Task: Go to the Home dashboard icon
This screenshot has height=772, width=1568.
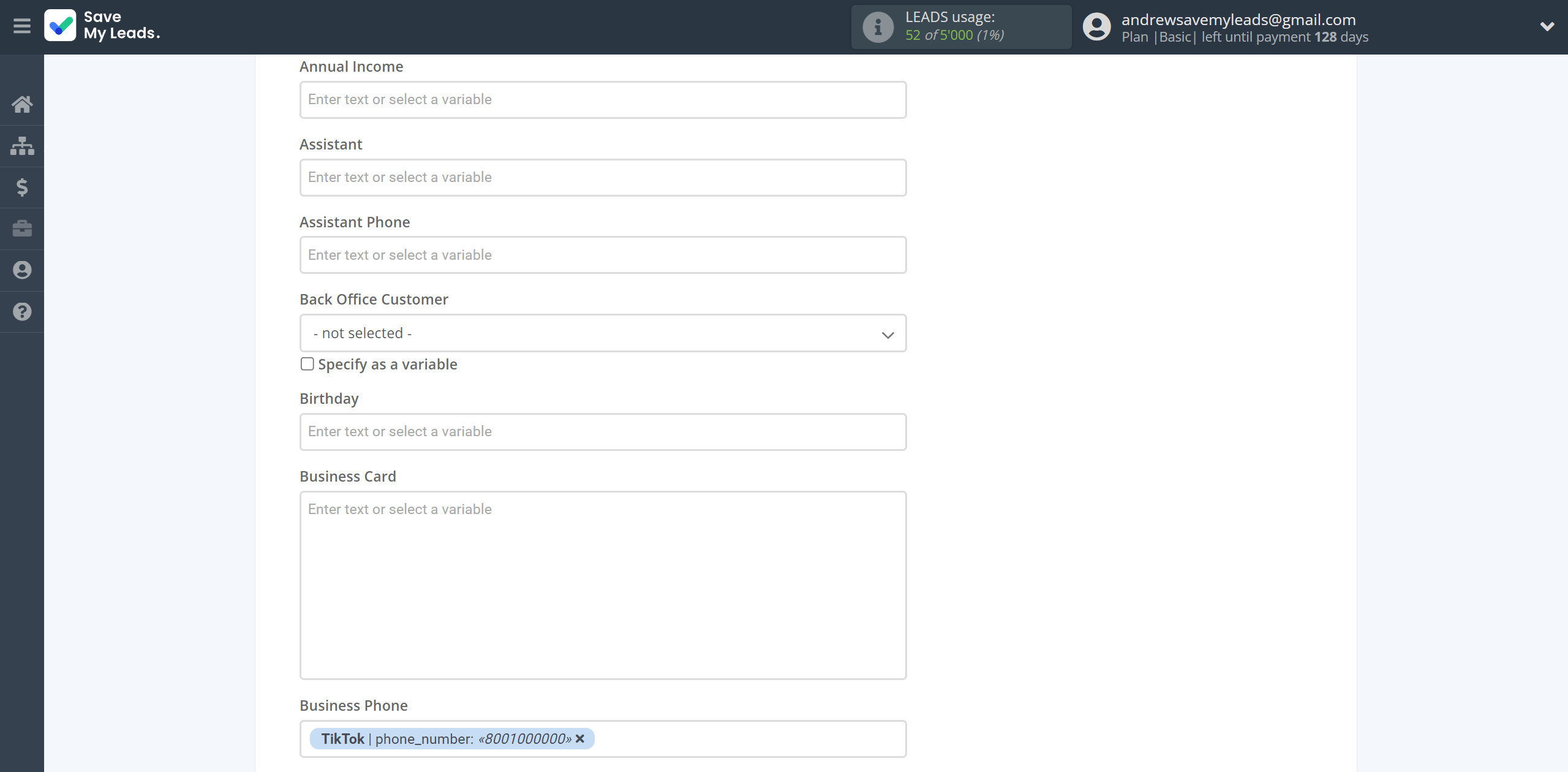Action: [22, 104]
